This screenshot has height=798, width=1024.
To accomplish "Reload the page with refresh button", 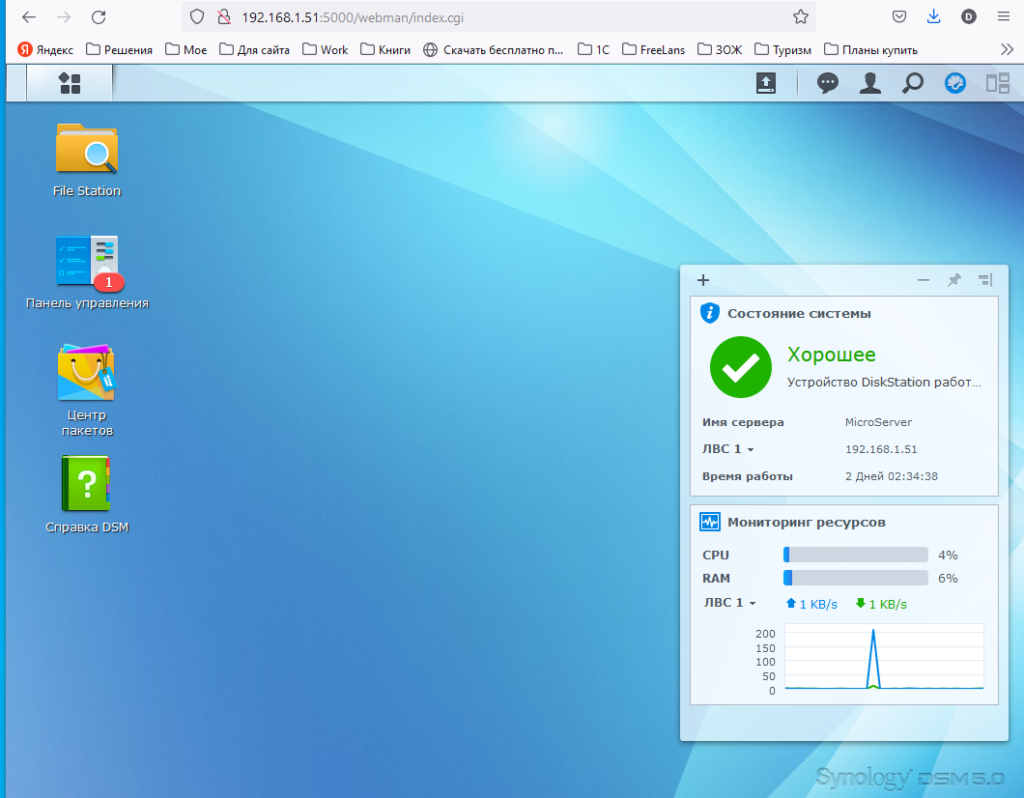I will (x=99, y=17).
